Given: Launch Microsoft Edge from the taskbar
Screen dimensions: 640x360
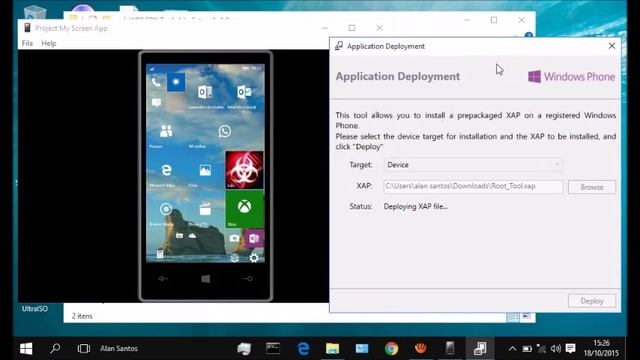Looking at the screenshot, I should point(303,348).
